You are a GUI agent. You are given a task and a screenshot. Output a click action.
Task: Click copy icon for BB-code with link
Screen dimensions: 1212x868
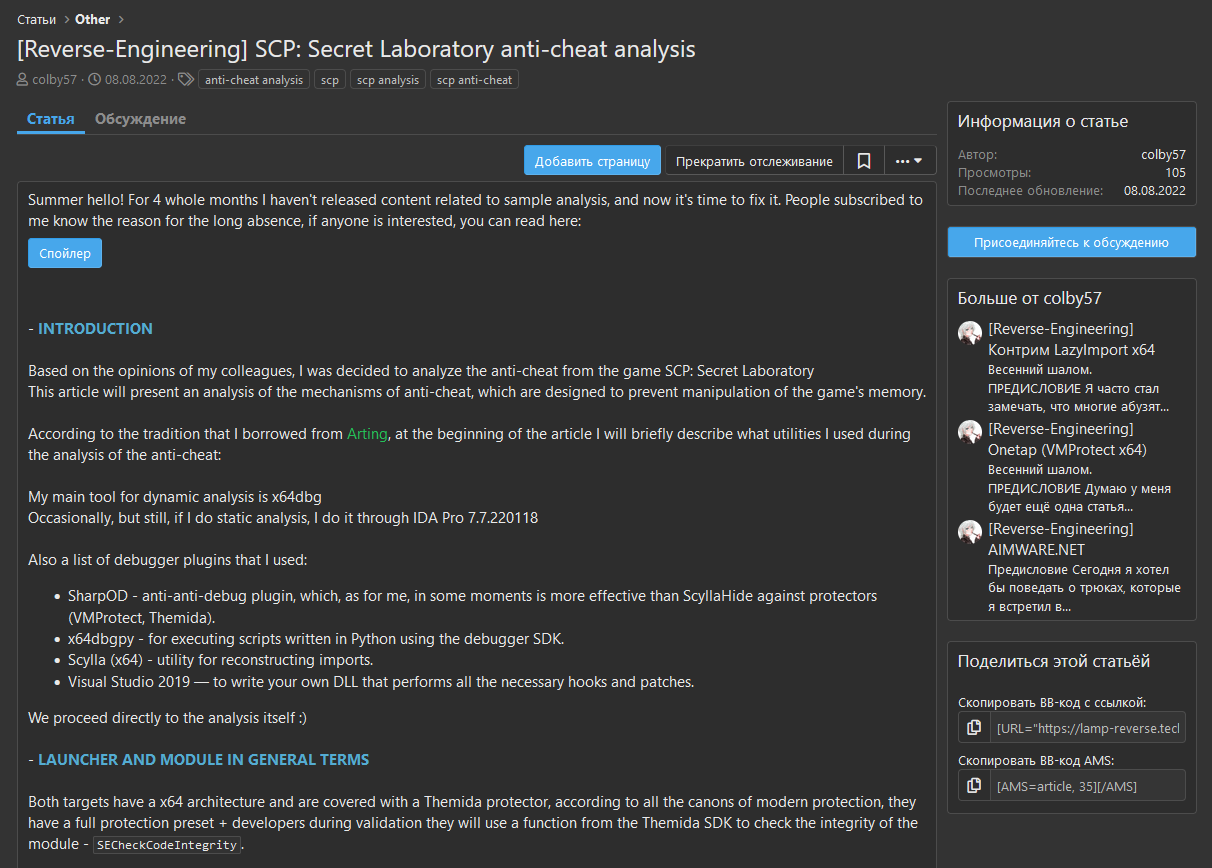[x=974, y=728]
